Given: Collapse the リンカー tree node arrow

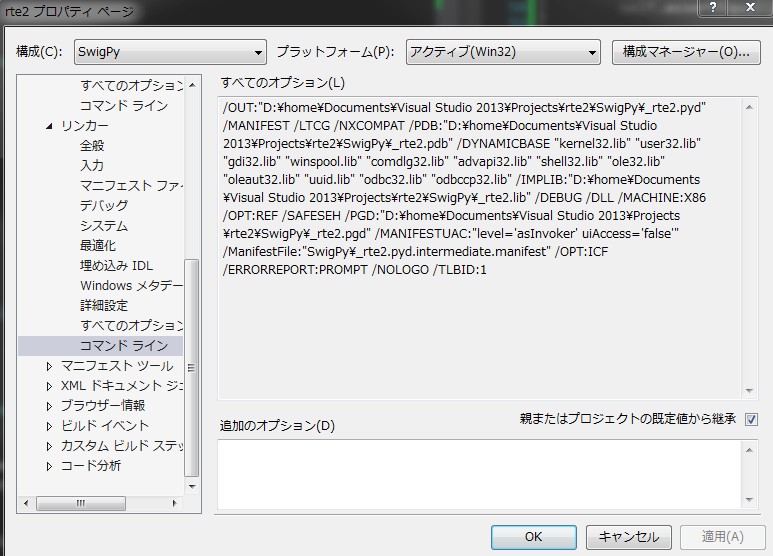Looking at the screenshot, I should [x=49, y=126].
